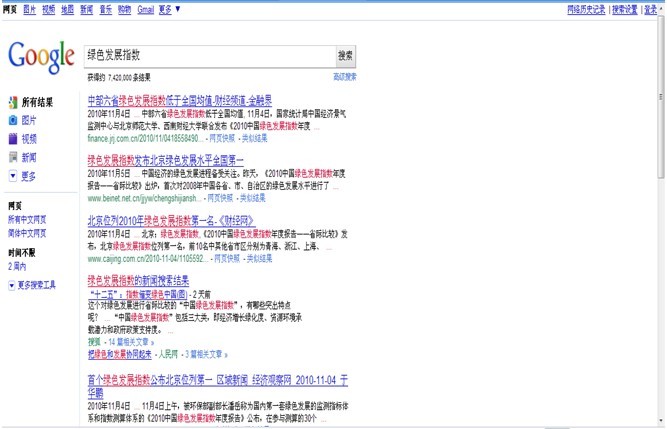Viewport: 667px width, 429px height.
Task: Click 所有结果 label in sidebar
Action: (37, 102)
